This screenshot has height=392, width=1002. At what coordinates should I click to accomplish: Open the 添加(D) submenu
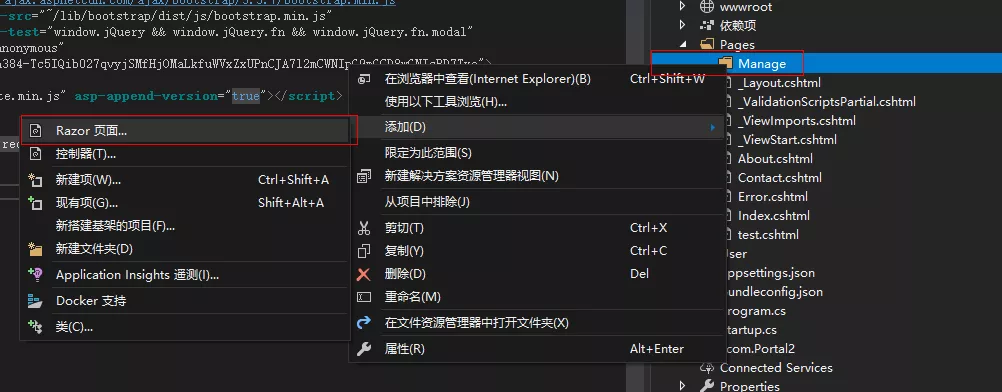[x=537, y=127]
